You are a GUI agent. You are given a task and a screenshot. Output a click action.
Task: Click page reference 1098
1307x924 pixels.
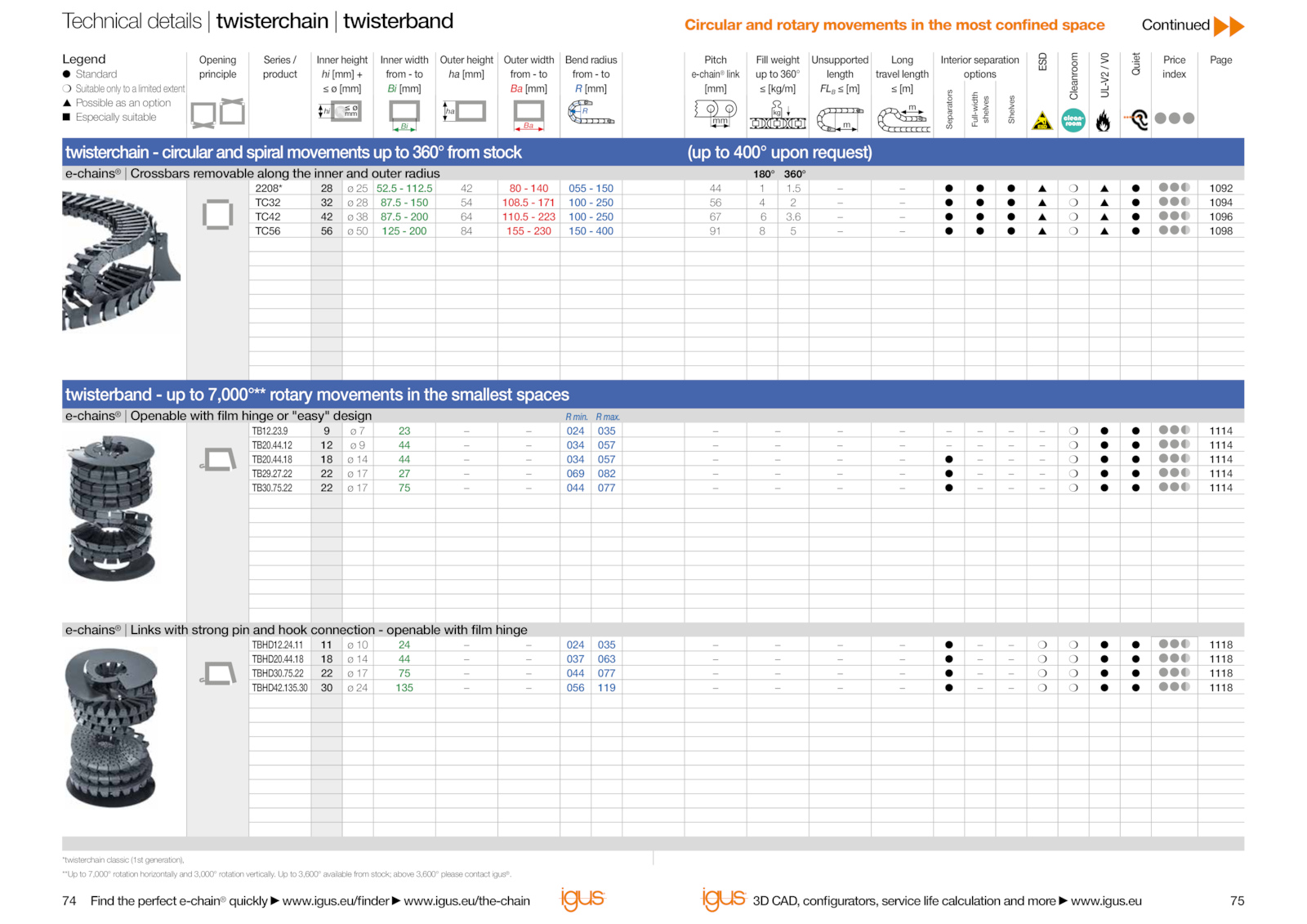1221,231
